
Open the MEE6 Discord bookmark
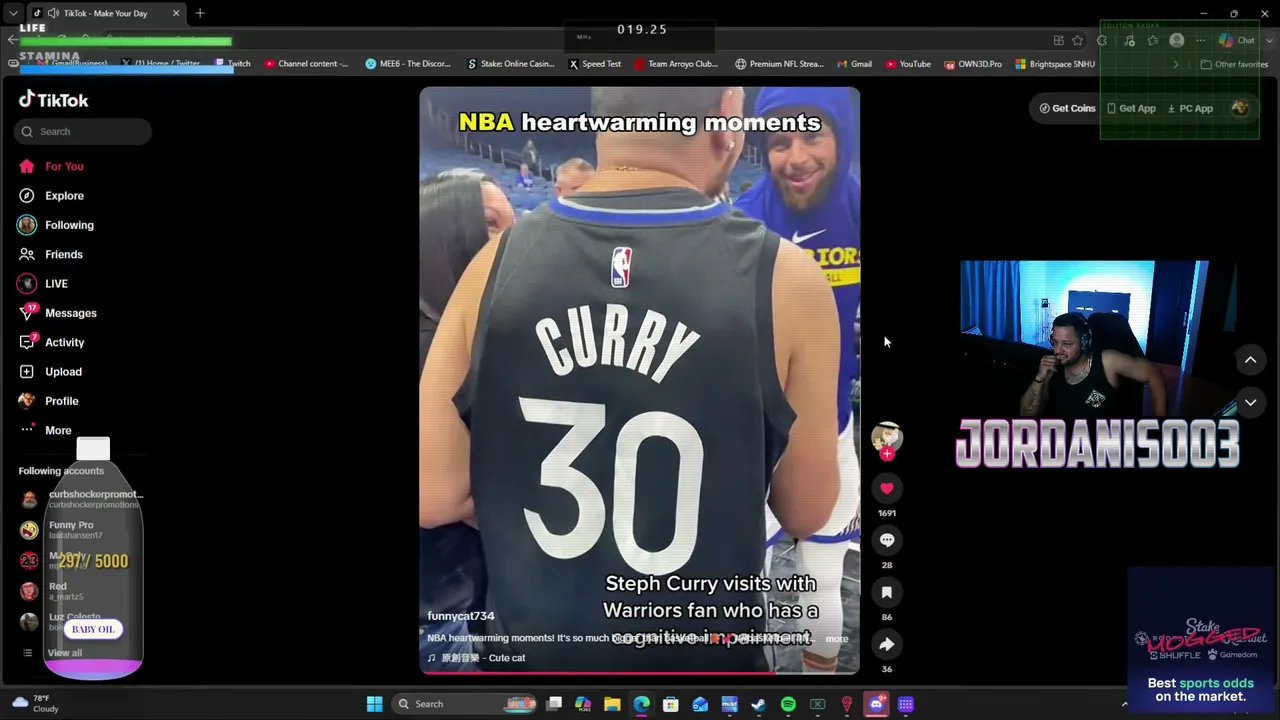(408, 64)
